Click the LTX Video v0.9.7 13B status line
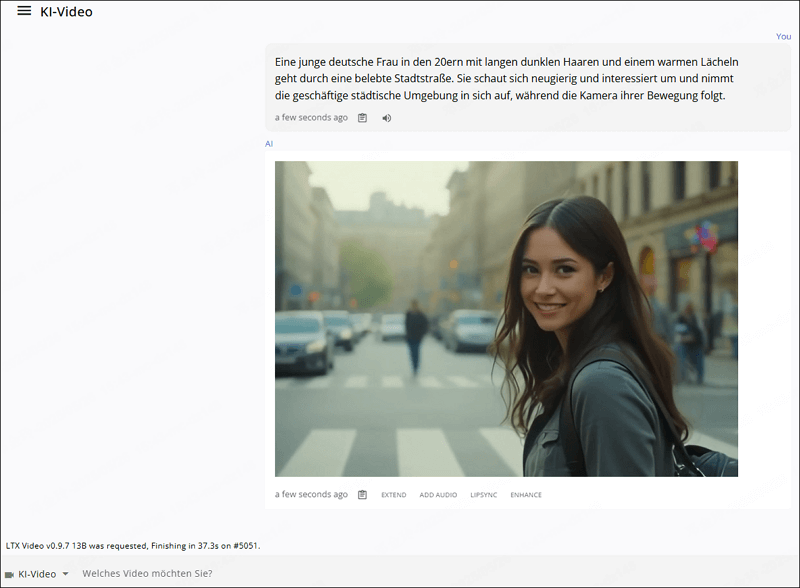Viewport: 800px width, 588px height. (x=133, y=546)
